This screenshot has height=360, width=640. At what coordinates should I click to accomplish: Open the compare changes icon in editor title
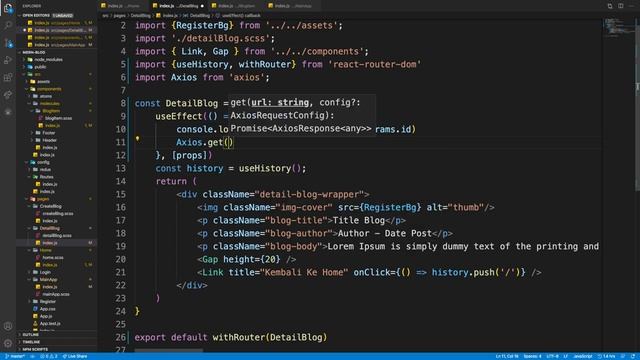610,6
